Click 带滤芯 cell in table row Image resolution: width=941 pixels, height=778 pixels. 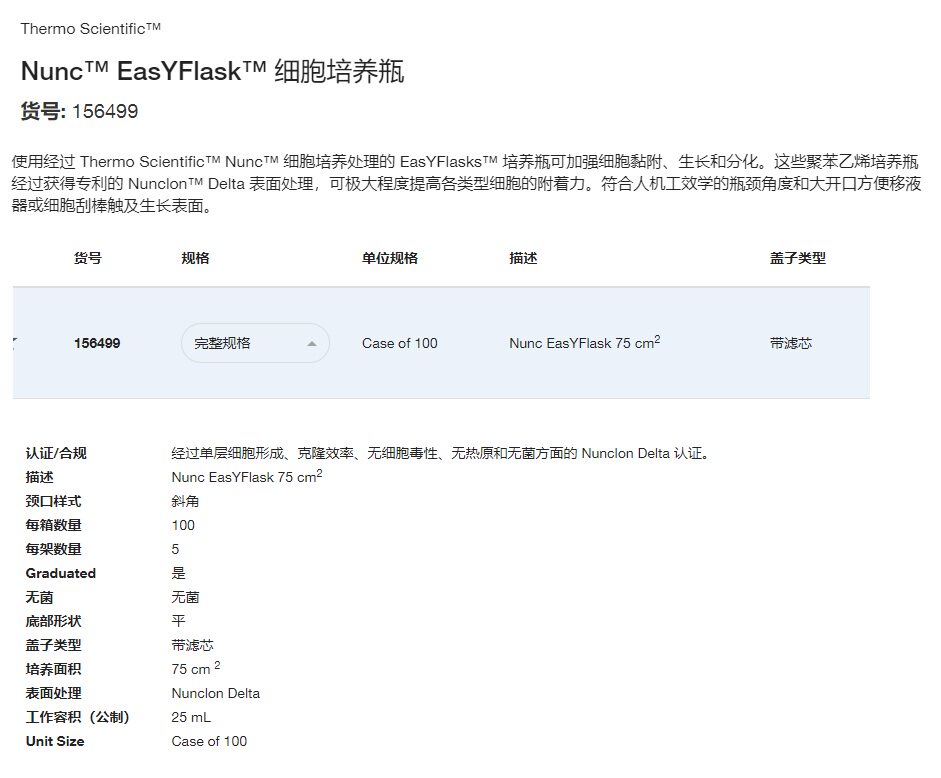pos(791,343)
